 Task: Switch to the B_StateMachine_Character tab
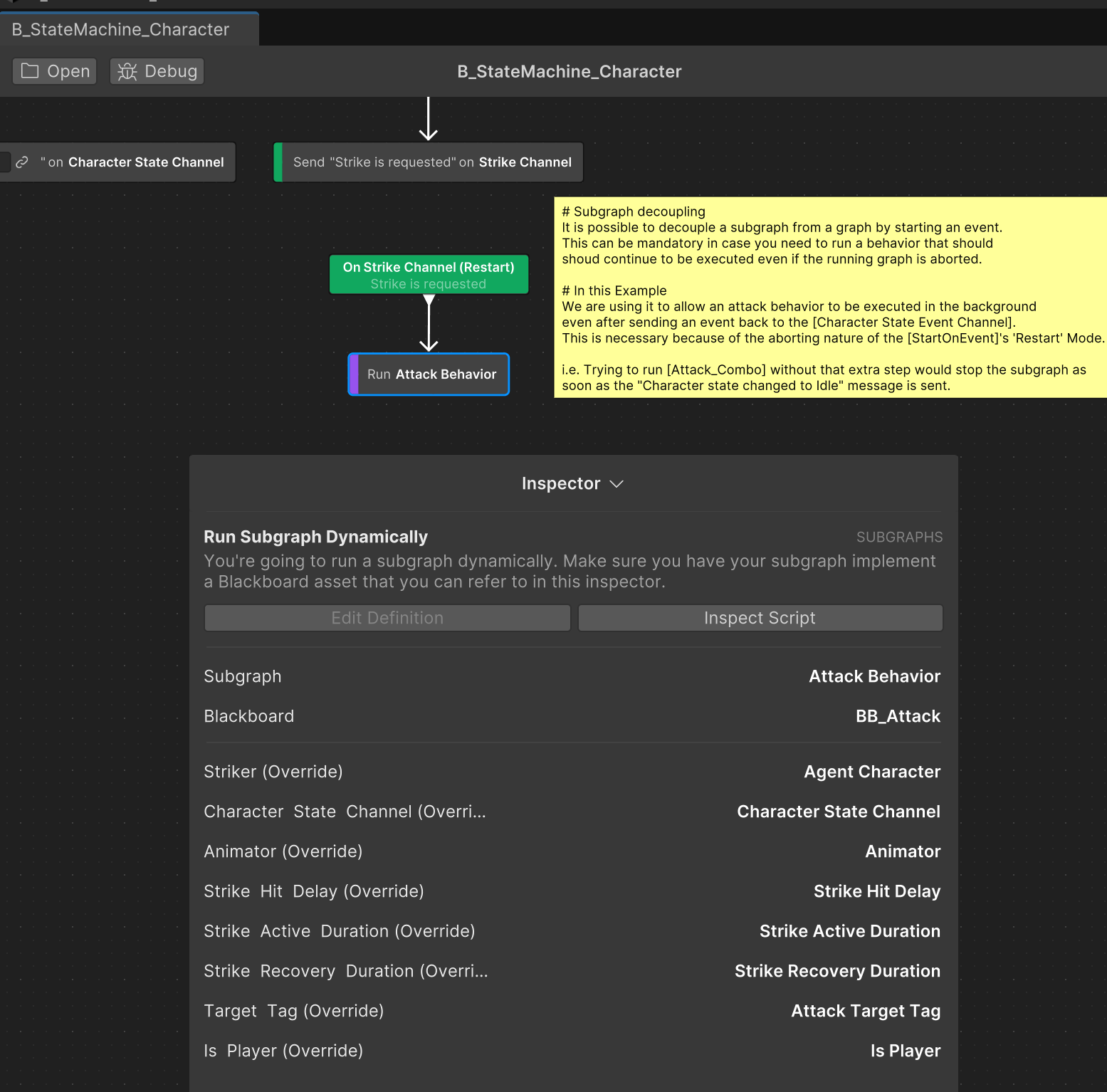click(x=120, y=29)
